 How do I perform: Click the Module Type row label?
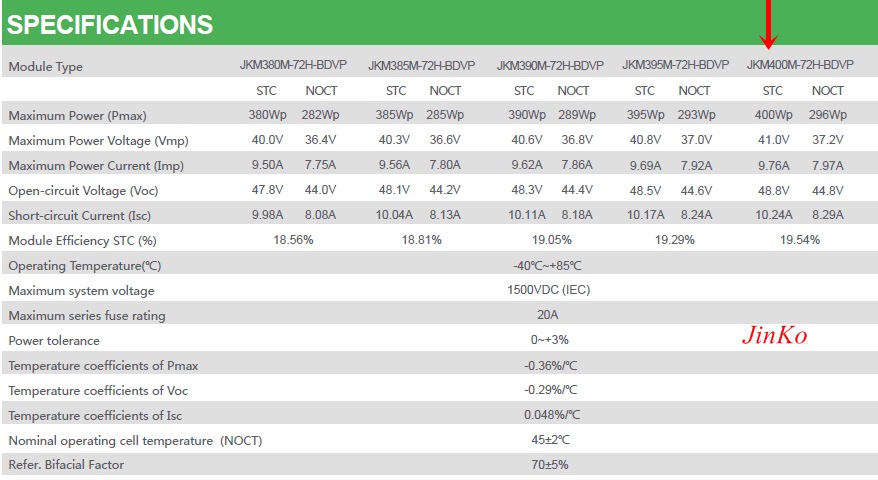pyautogui.click(x=45, y=67)
